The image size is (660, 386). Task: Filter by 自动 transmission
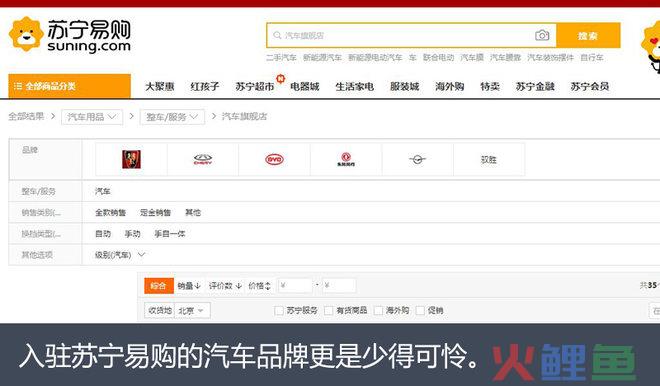pos(103,234)
